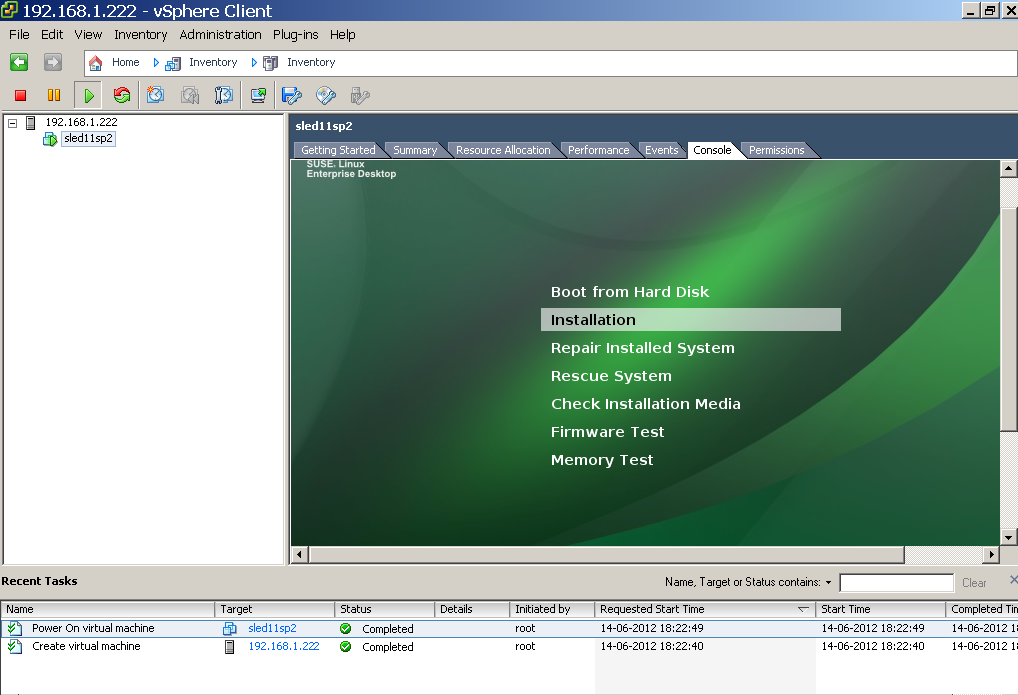Screen dimensions: 1018x695
Task: Collapse the 192.168.1.222 host tree node
Action: (12, 122)
